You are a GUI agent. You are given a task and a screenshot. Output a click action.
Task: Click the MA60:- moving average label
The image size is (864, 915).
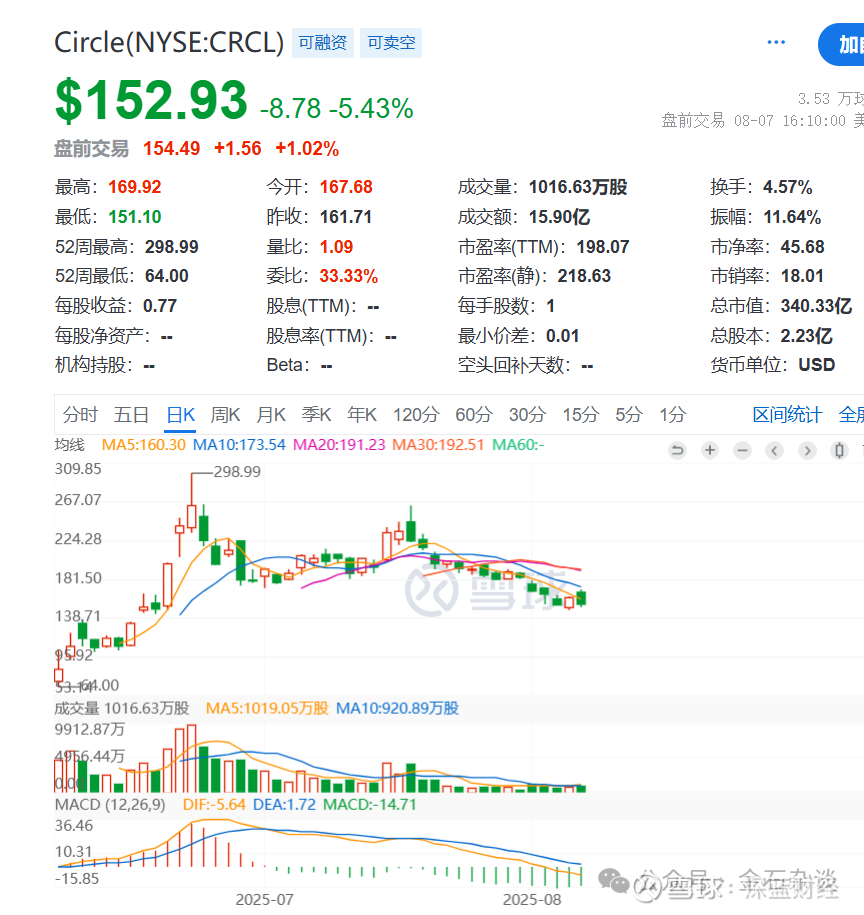[518, 445]
